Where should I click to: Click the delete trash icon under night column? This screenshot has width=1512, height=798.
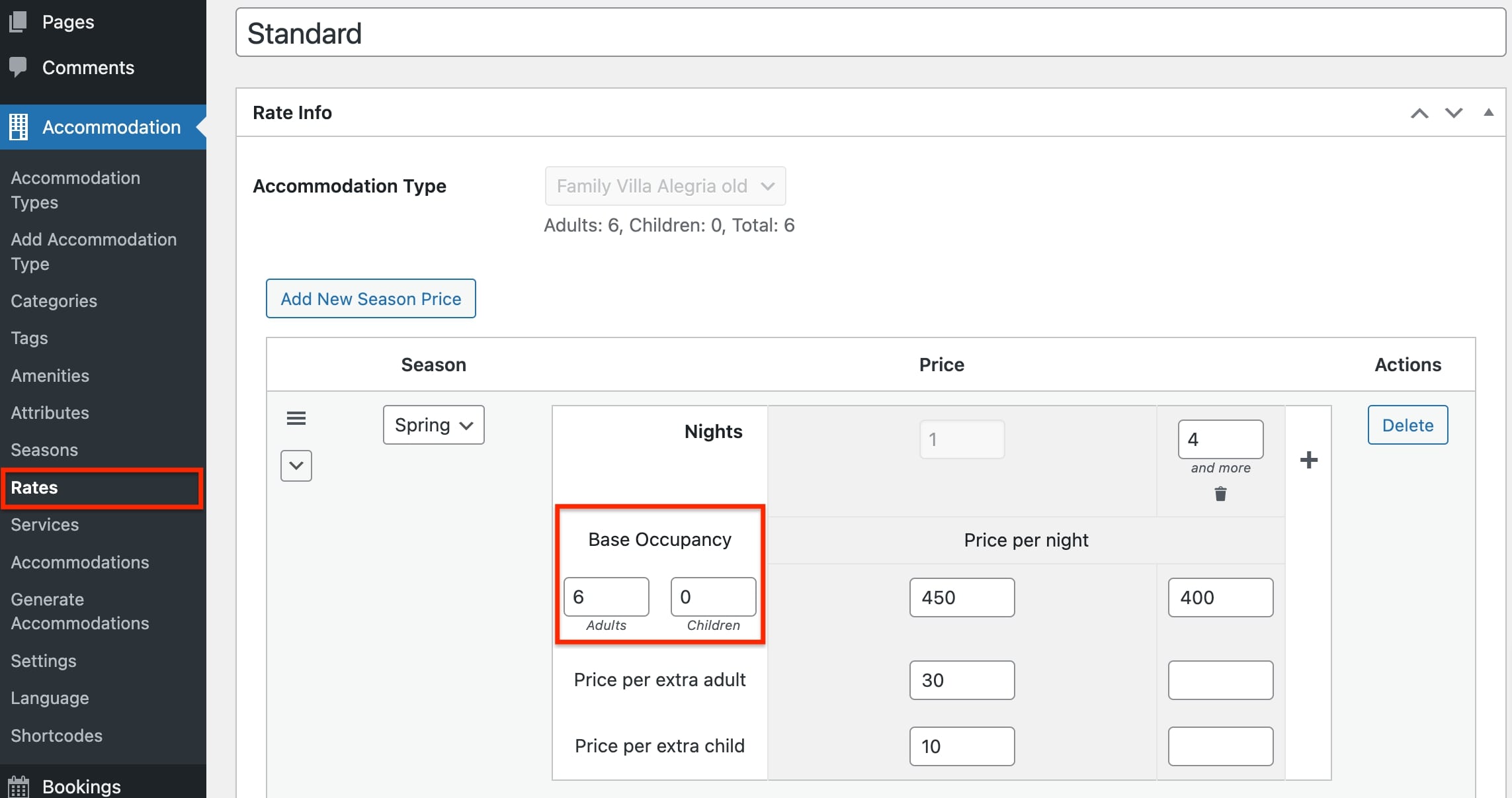tap(1220, 494)
